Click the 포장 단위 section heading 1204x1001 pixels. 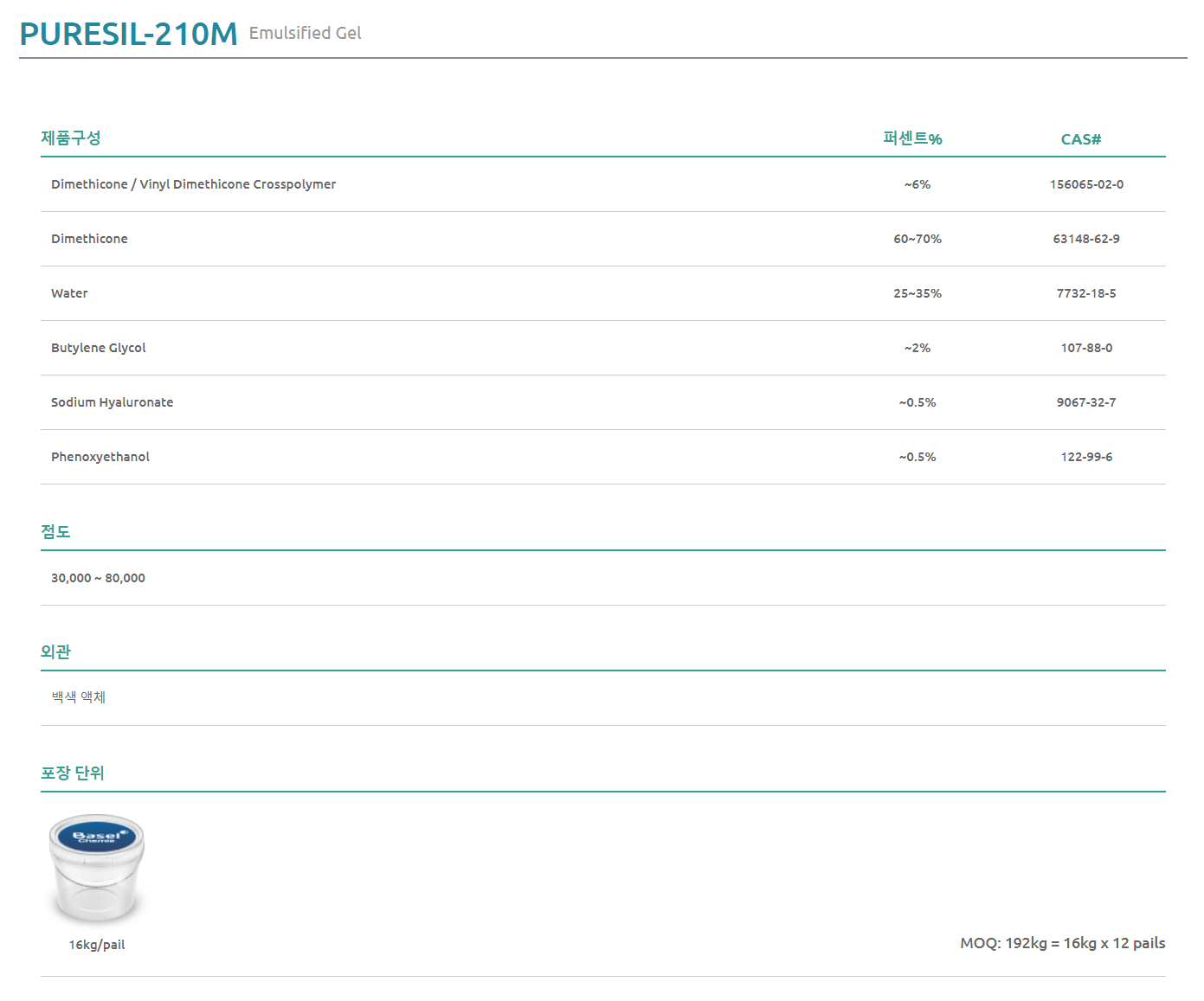[73, 773]
